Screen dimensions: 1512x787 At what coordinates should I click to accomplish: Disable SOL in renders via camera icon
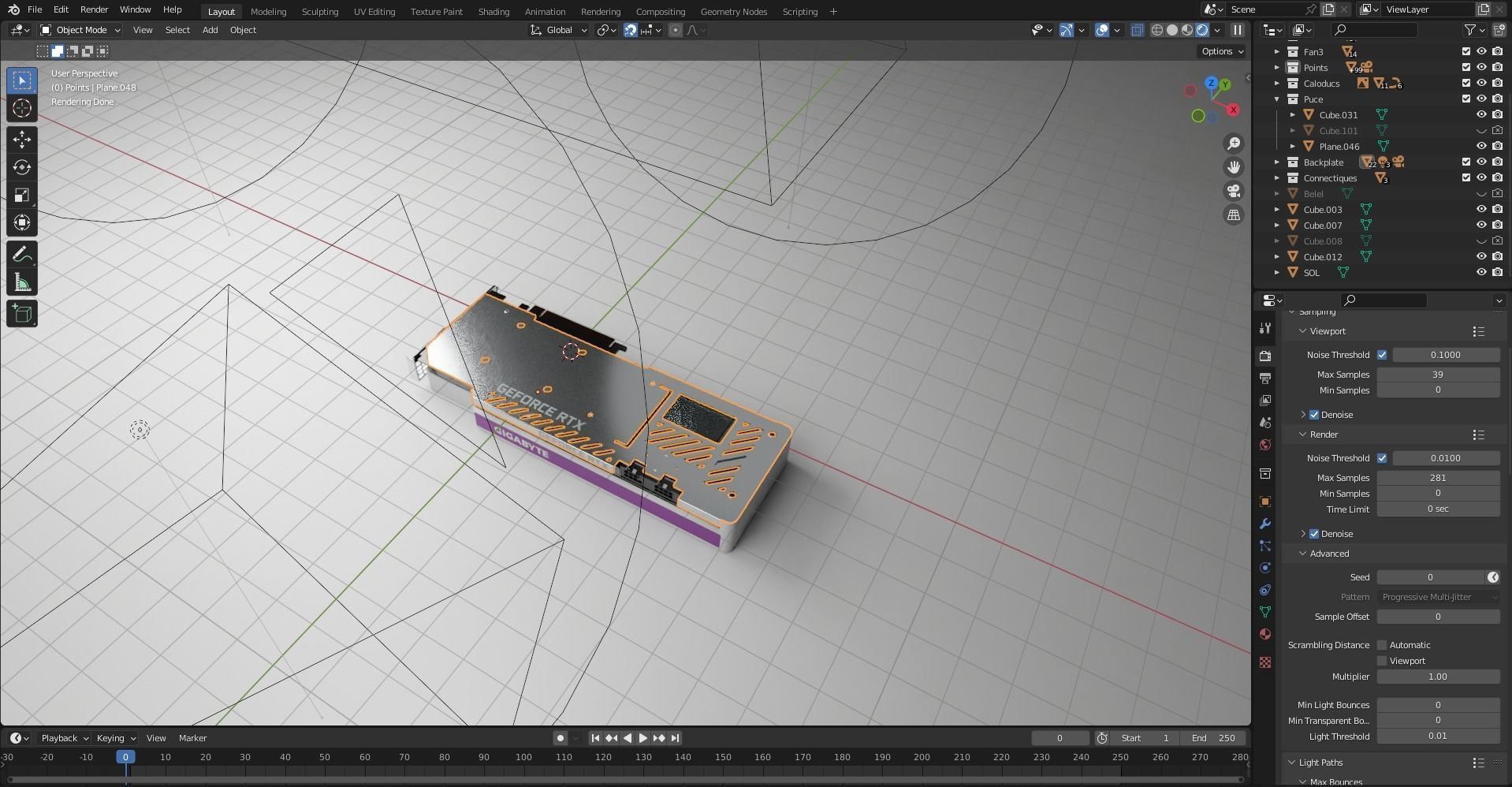(x=1497, y=273)
